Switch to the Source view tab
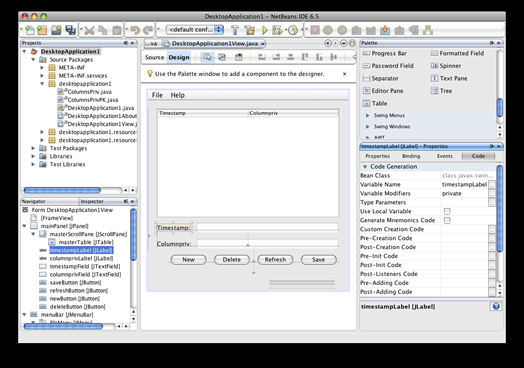The height and width of the screenshot is (368, 524). 154,57
